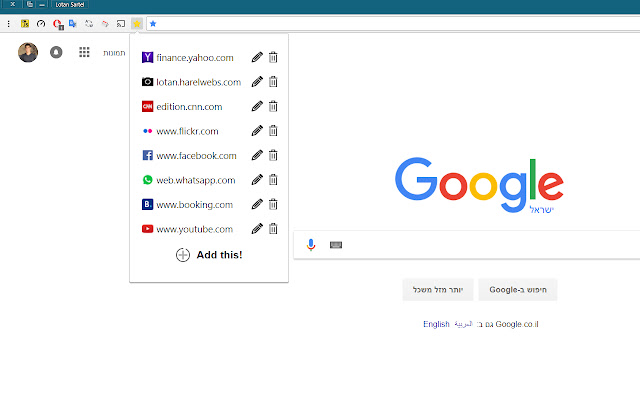
Task: Delete www.flickr.com from the list
Action: [273, 131]
